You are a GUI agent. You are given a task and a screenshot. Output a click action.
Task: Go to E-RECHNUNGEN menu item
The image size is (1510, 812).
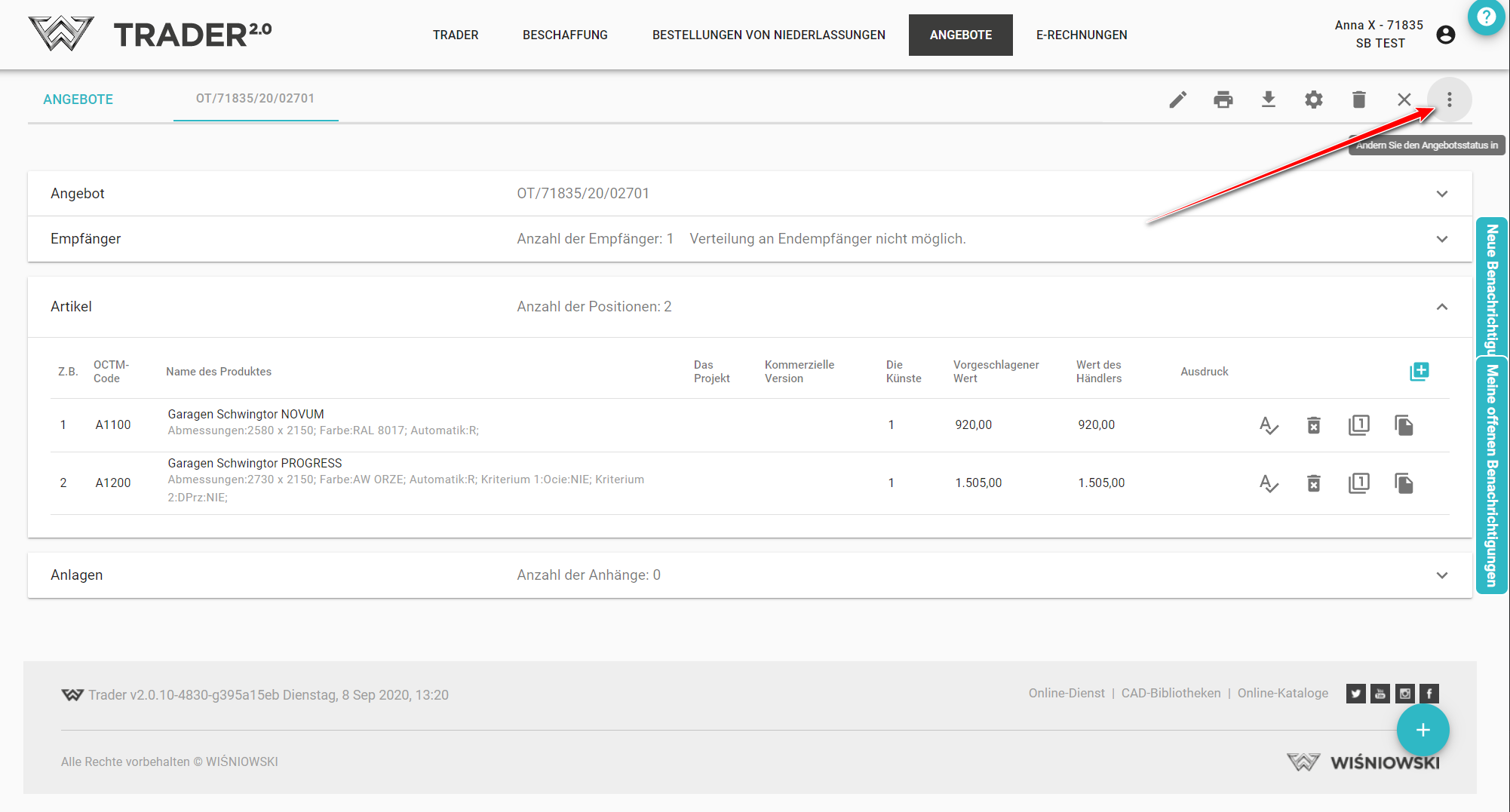[1081, 35]
